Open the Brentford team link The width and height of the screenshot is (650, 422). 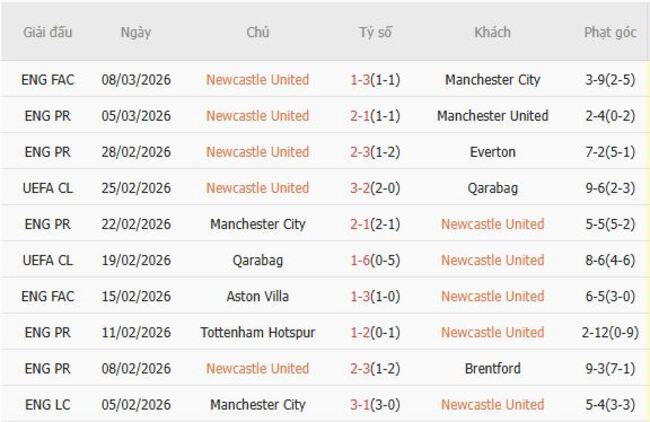tap(492, 368)
